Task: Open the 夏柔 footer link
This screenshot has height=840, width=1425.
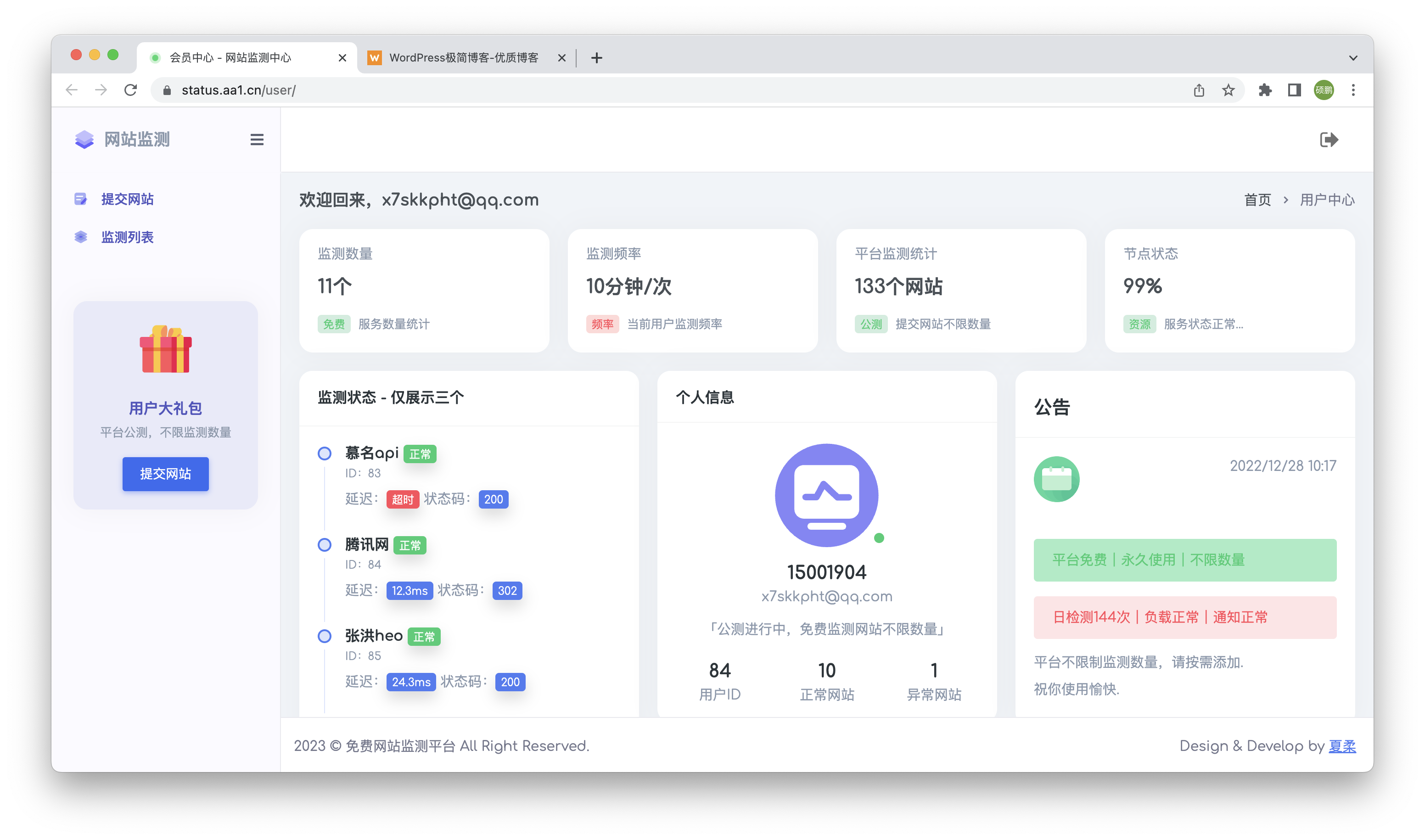Action: (1342, 745)
